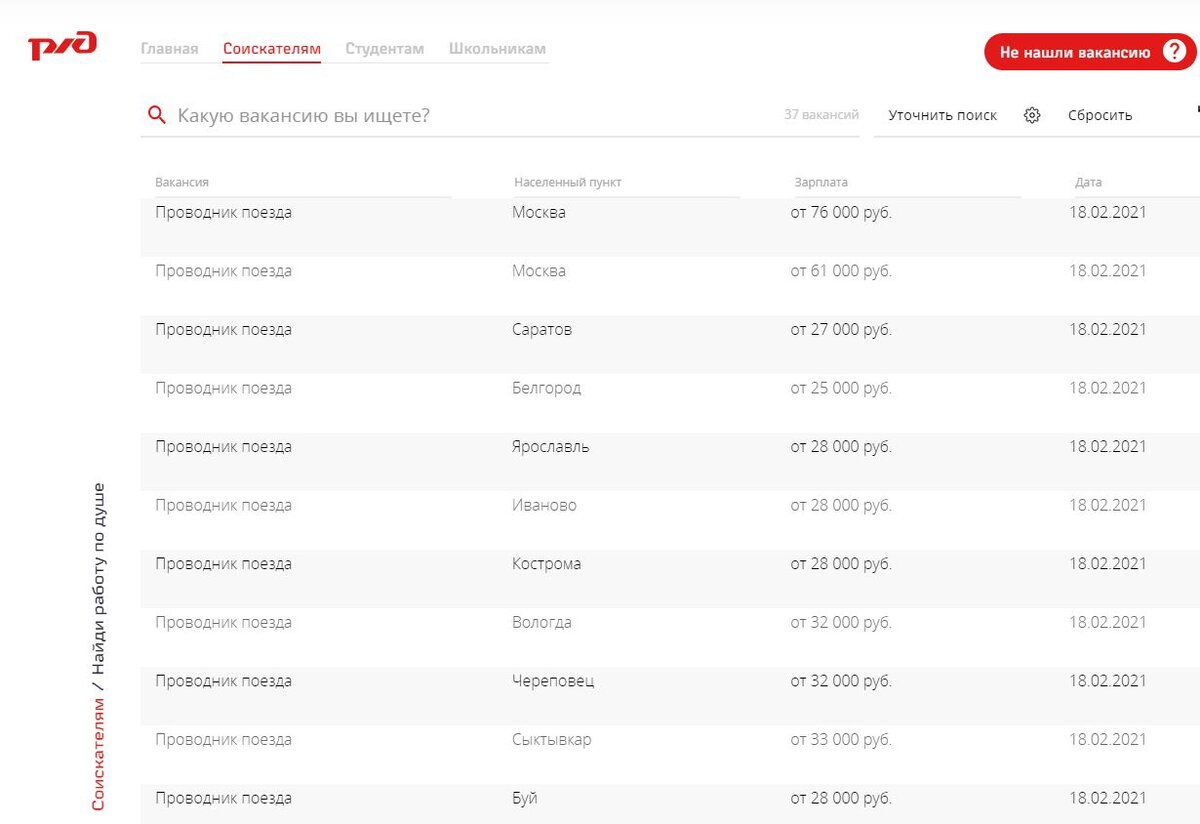Click the Не нашли вакансию button

[1090, 52]
